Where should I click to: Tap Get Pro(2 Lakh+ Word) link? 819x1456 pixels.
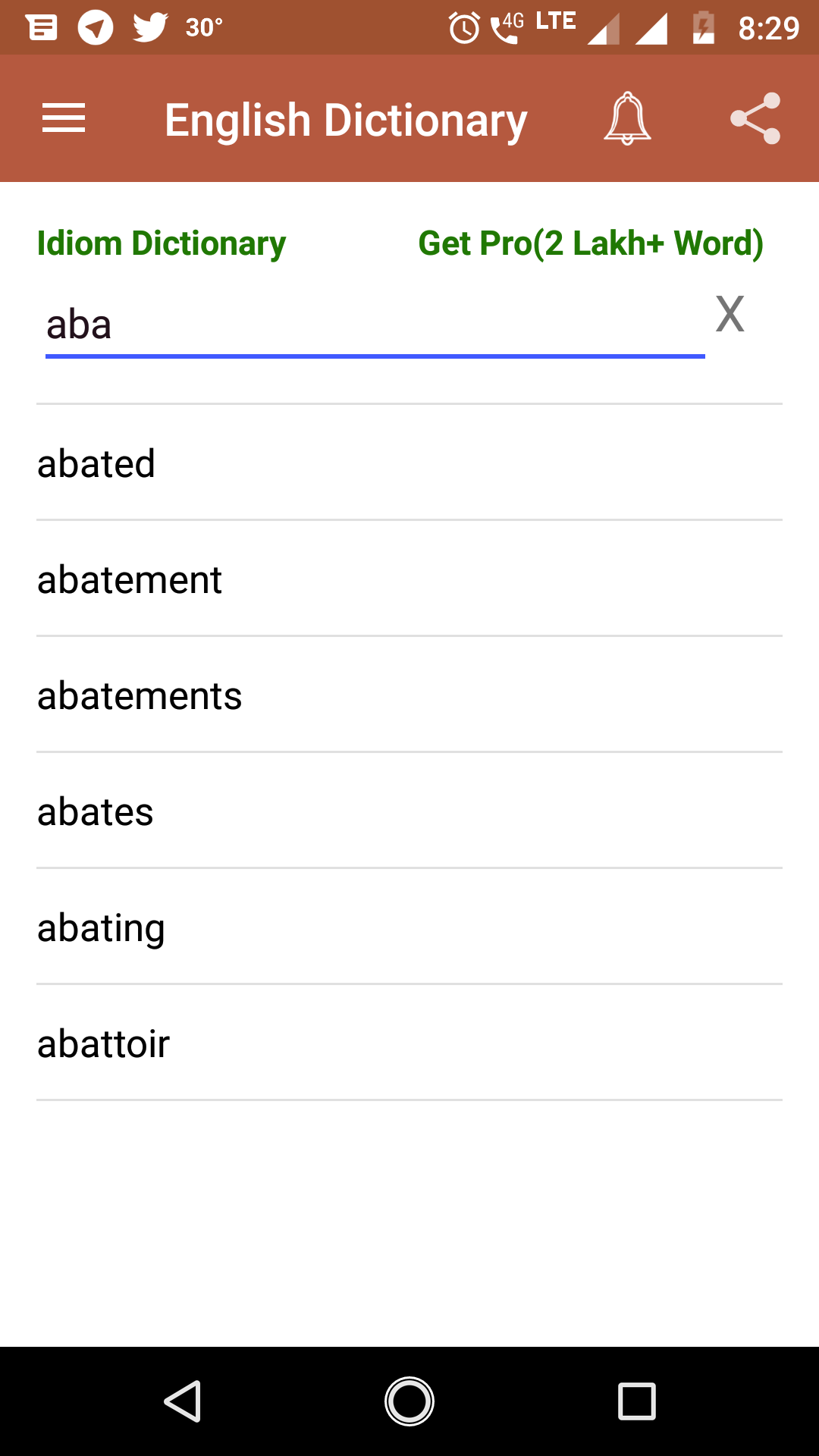tap(591, 243)
